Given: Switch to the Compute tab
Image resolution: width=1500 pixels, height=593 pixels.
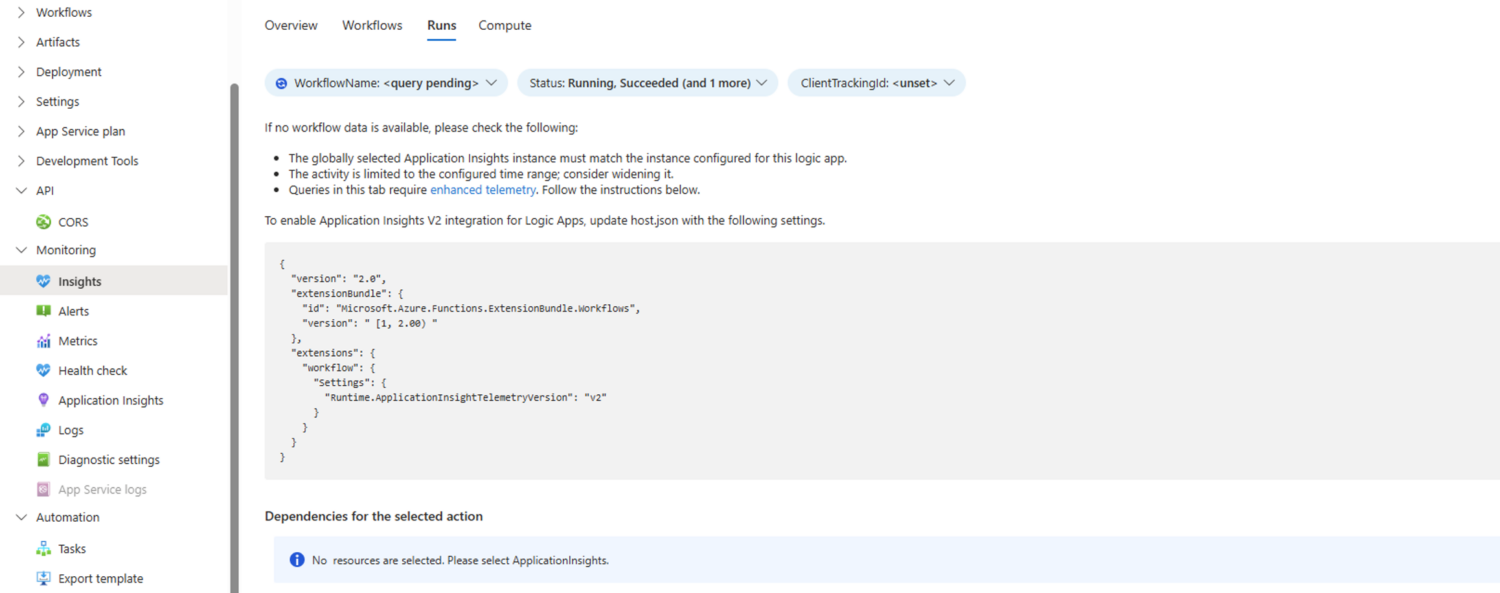Looking at the screenshot, I should (x=505, y=25).
